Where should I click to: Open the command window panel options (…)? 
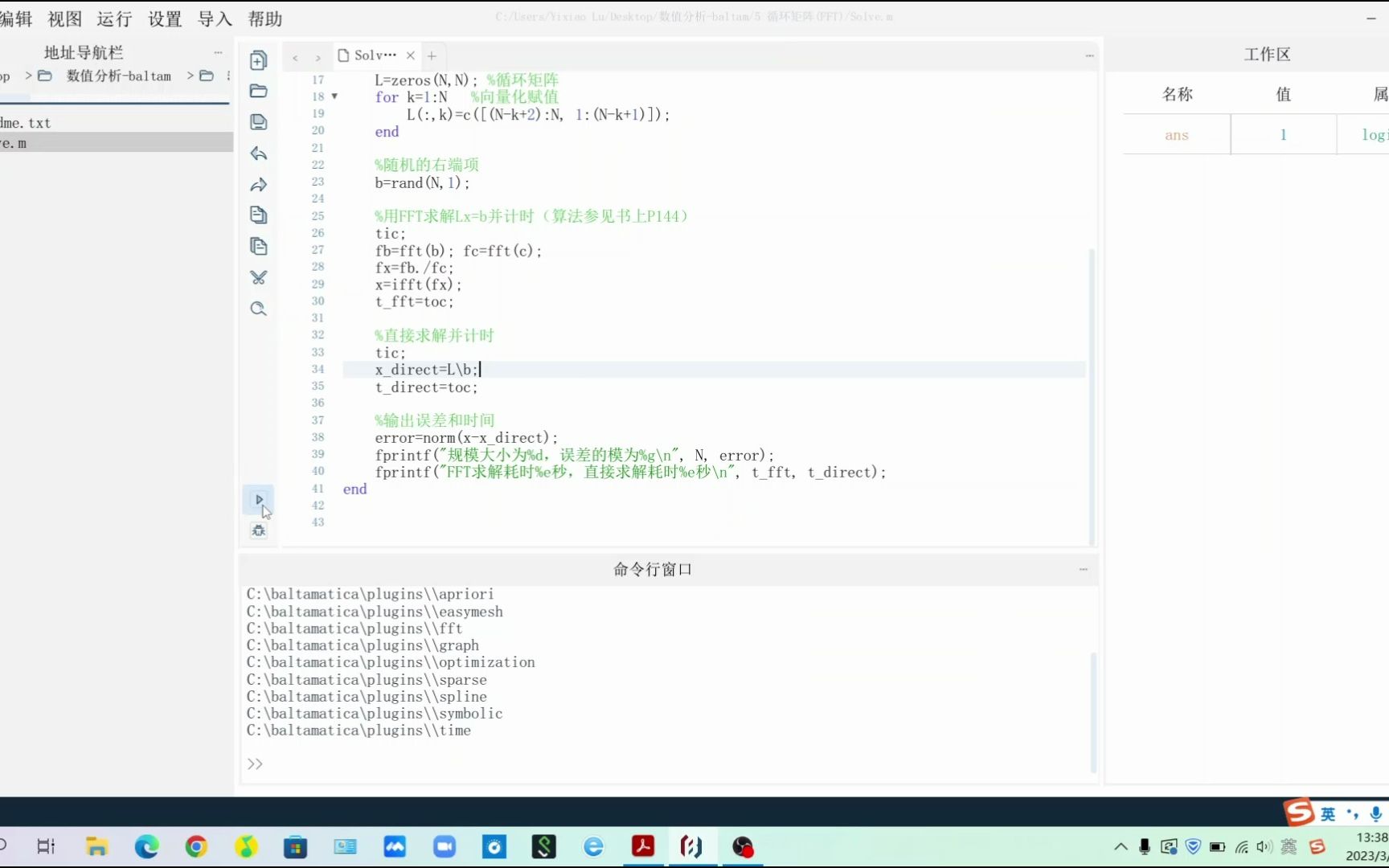pos(1083,569)
